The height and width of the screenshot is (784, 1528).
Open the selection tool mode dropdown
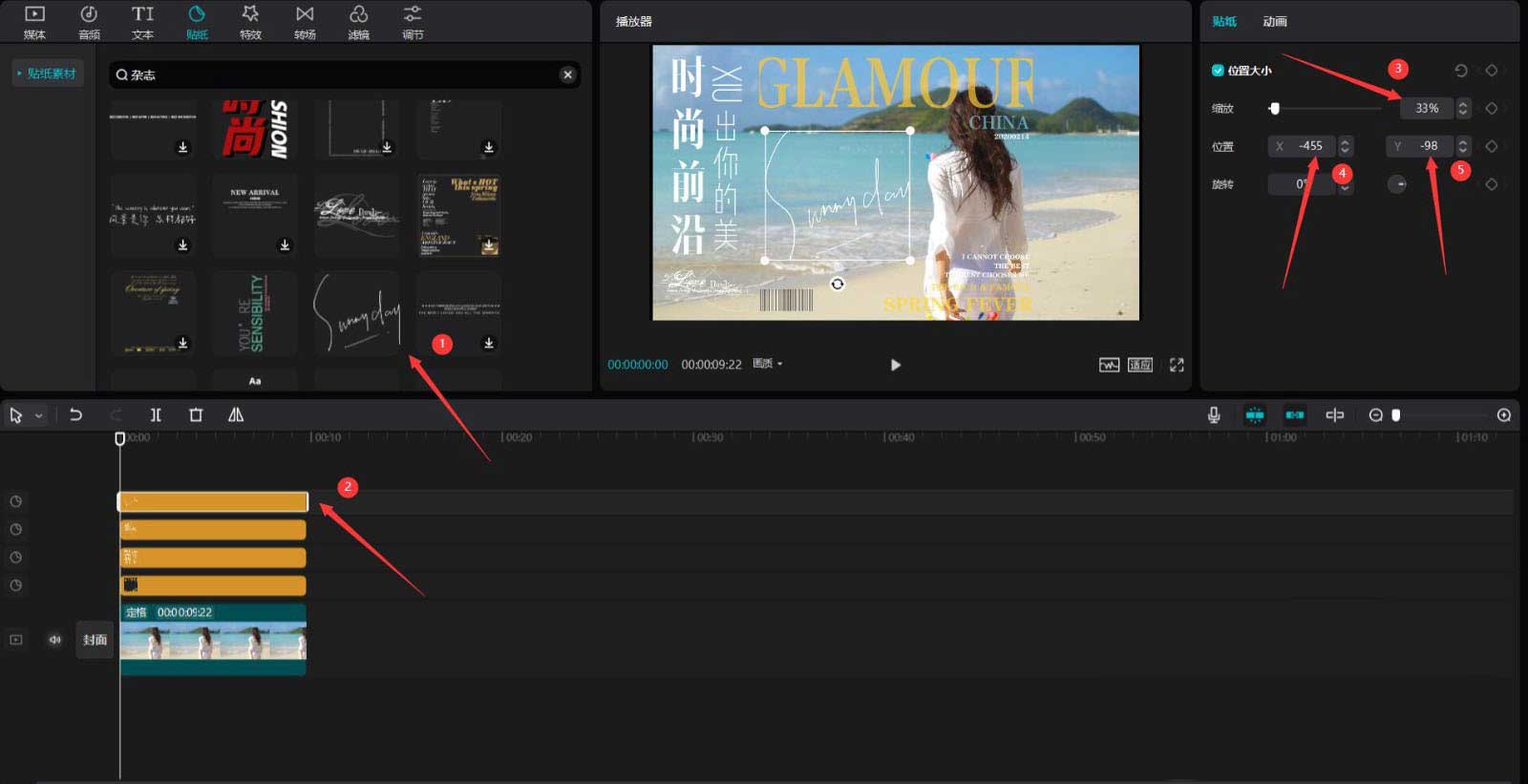point(39,416)
